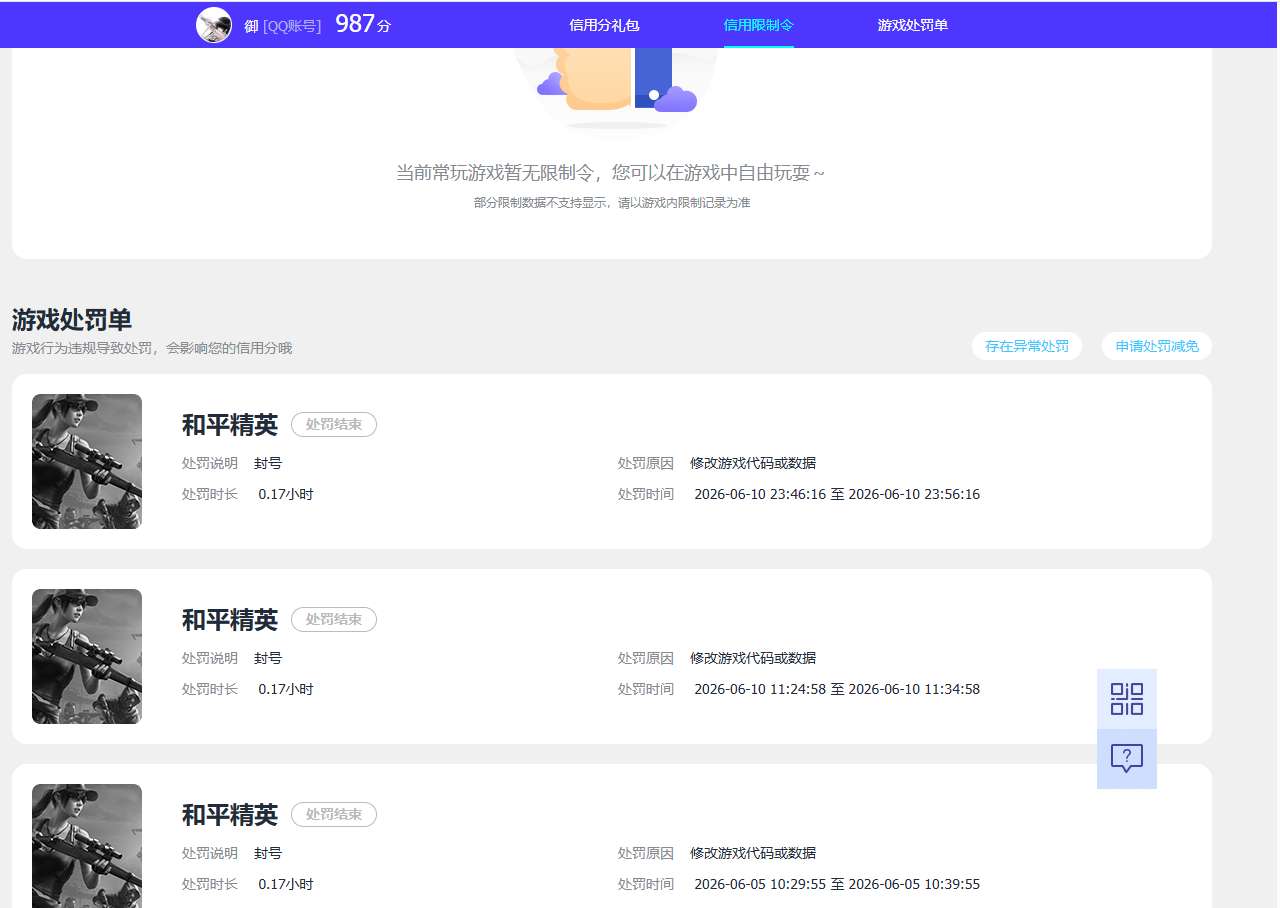Go to 游戏处罚单 tab in header
Viewport: 1280px width, 908px height.
pyautogui.click(x=913, y=25)
